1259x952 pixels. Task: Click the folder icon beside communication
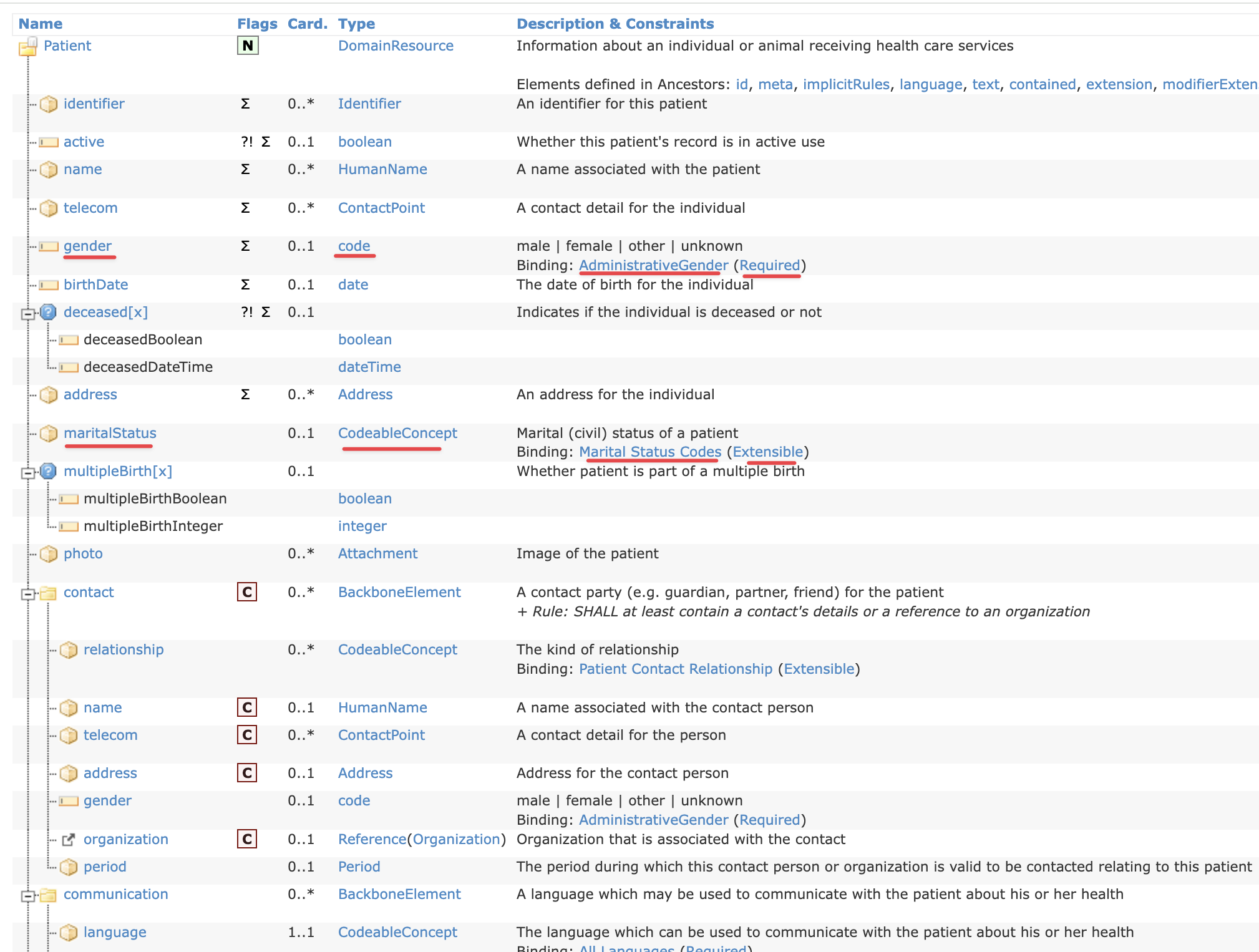pos(49,895)
